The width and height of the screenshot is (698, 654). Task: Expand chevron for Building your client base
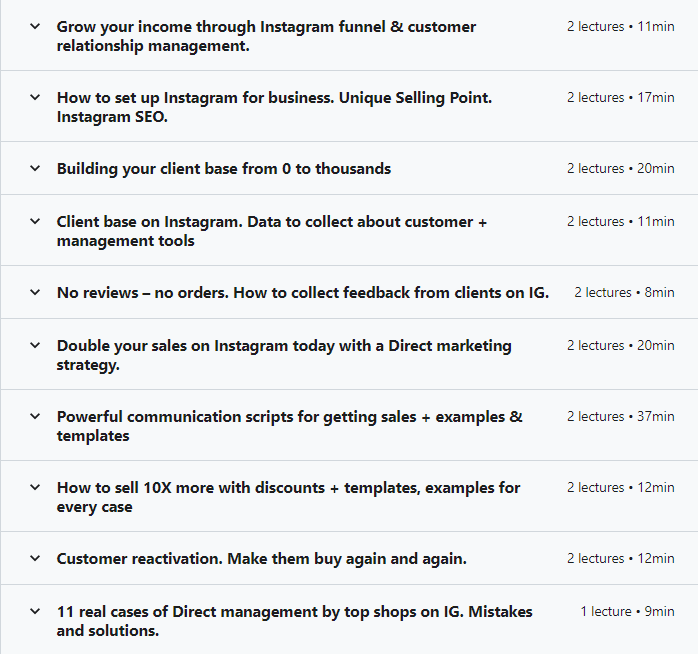(35, 168)
